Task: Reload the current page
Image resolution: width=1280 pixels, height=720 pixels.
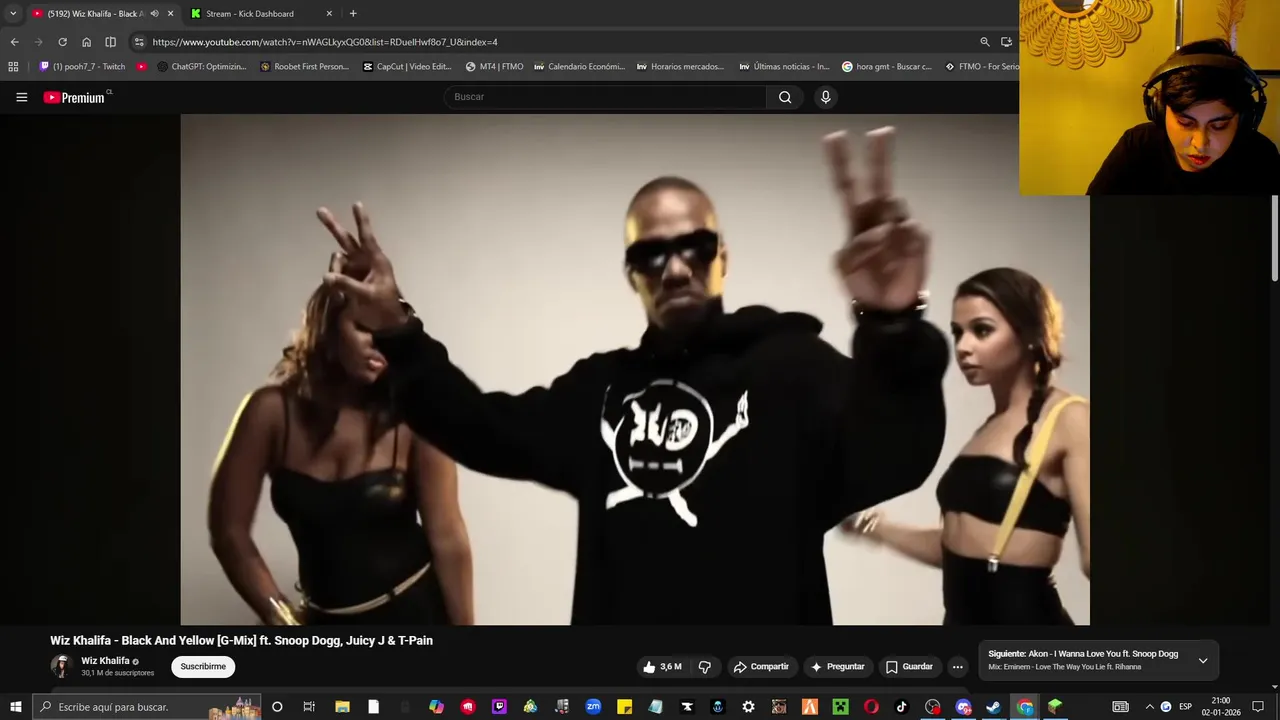Action: tap(62, 42)
